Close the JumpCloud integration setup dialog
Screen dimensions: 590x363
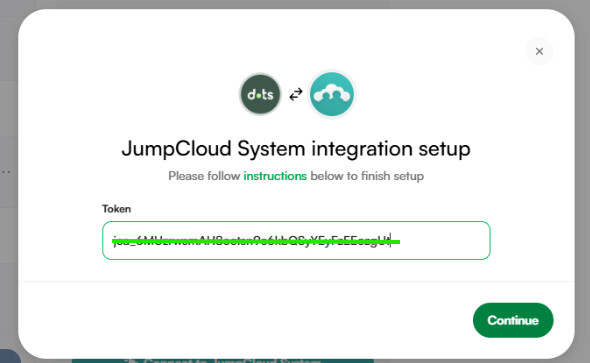(x=539, y=51)
